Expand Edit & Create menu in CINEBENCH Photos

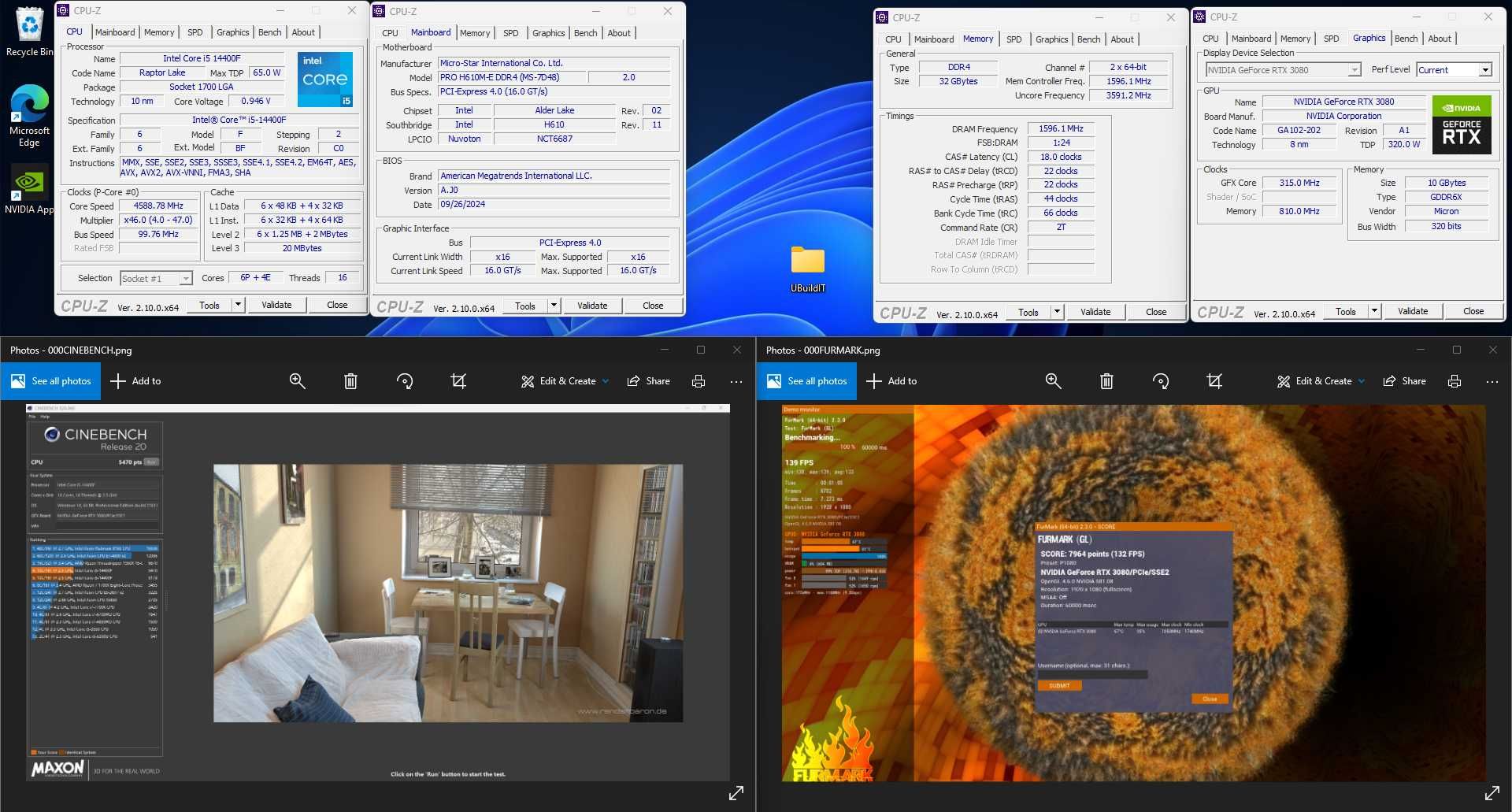[565, 381]
